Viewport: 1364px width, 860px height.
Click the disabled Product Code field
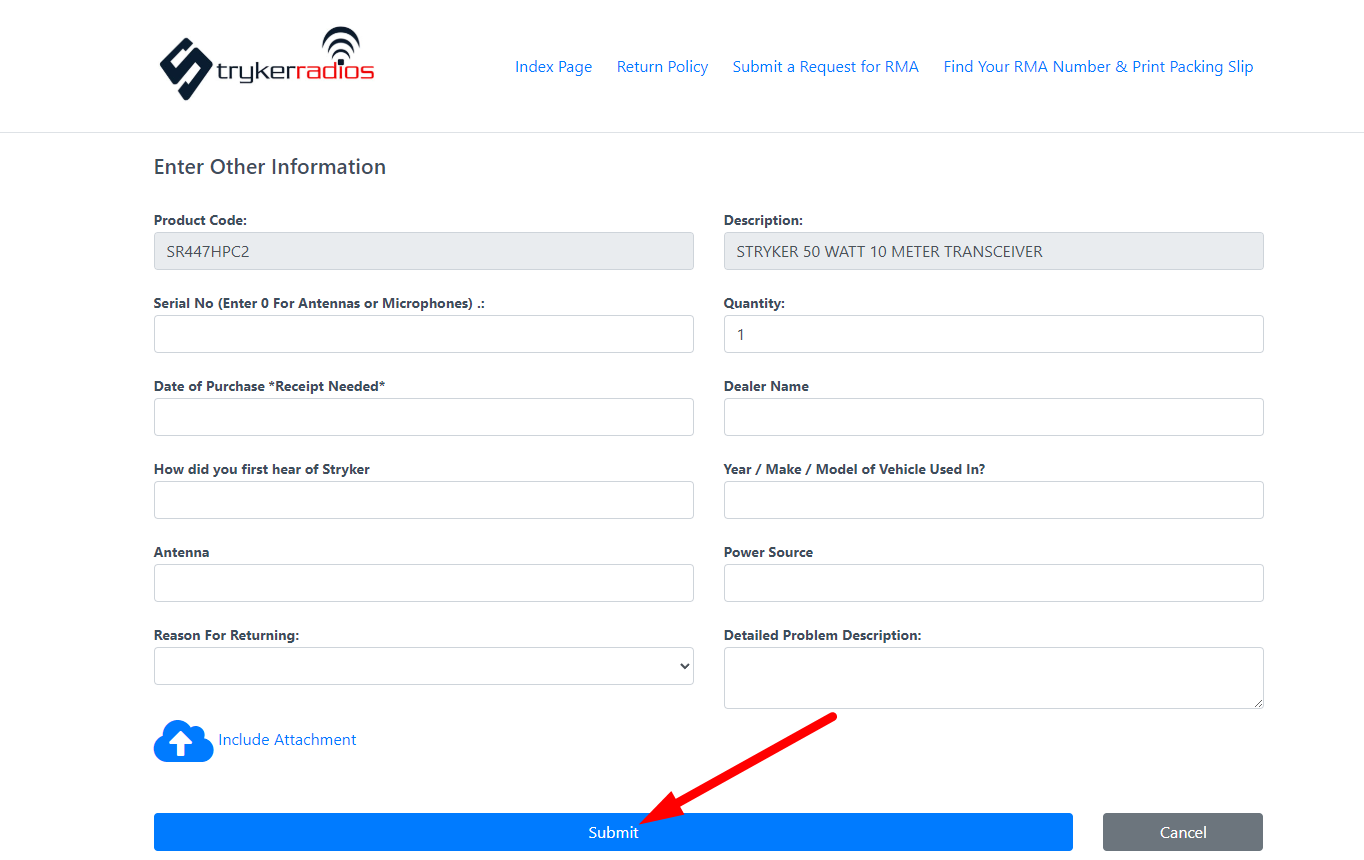tap(423, 251)
